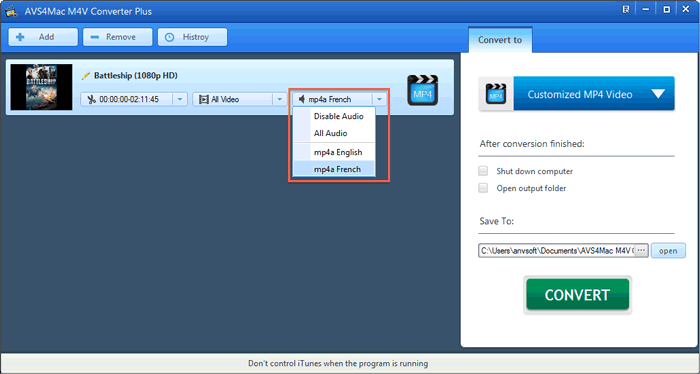
Task: Switch to the Convert to tab
Action: tap(500, 40)
